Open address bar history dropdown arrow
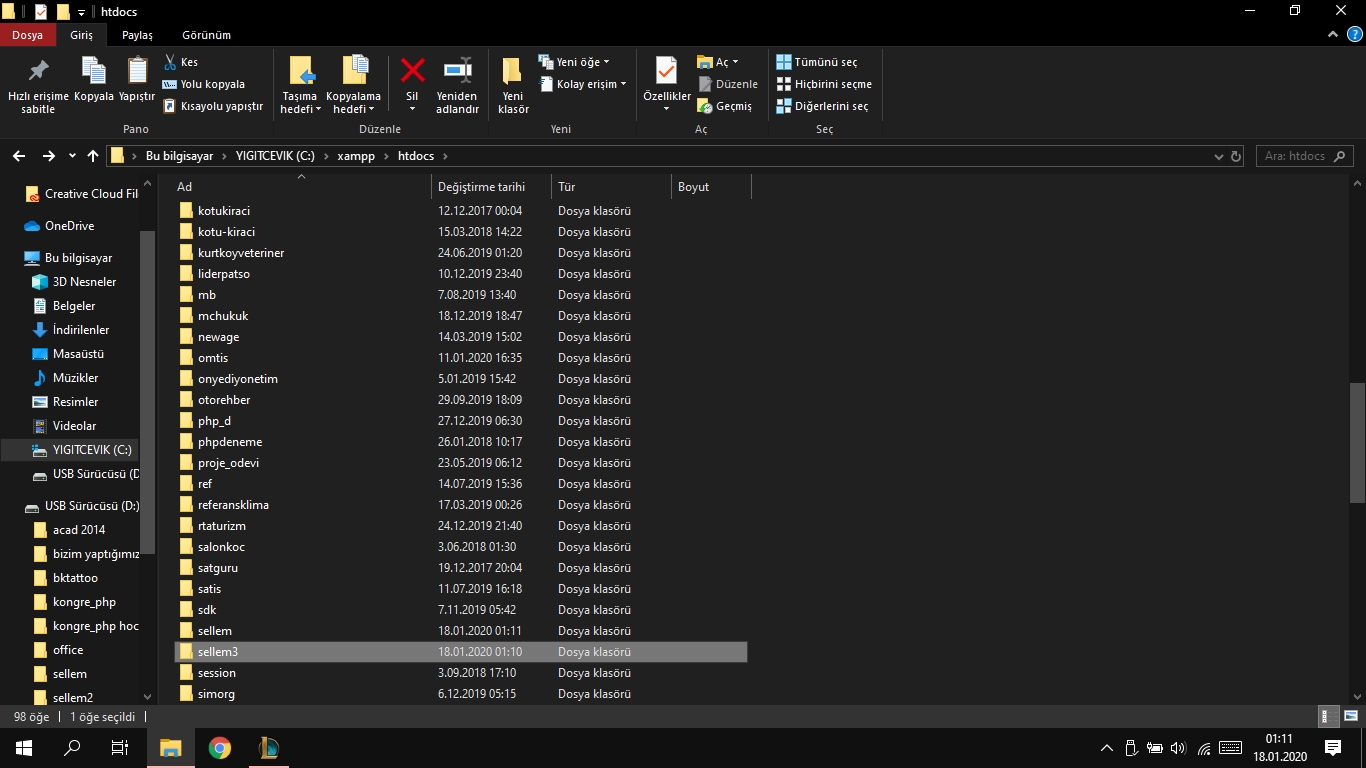The height and width of the screenshot is (768, 1366). pos(1218,156)
